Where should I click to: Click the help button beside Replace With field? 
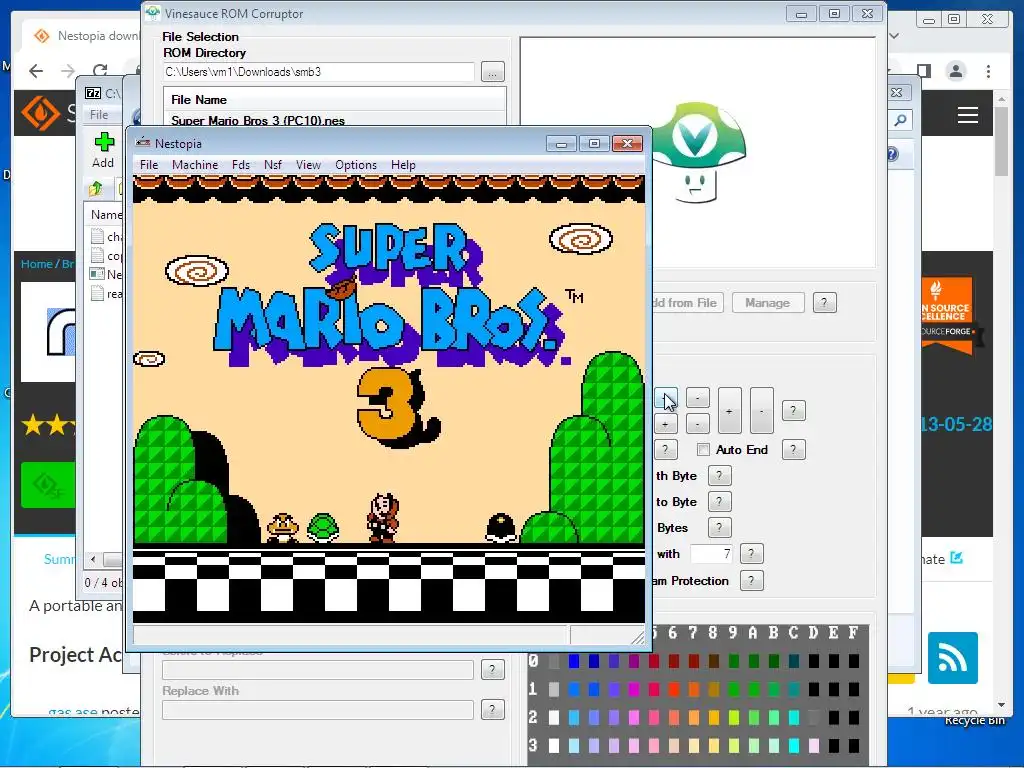pos(492,709)
